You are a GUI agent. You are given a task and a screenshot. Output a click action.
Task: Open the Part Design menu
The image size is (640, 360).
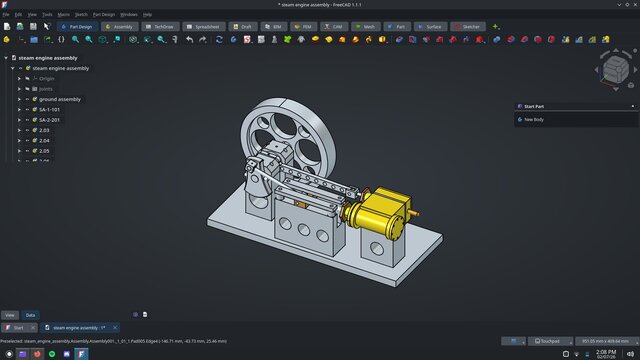point(104,15)
